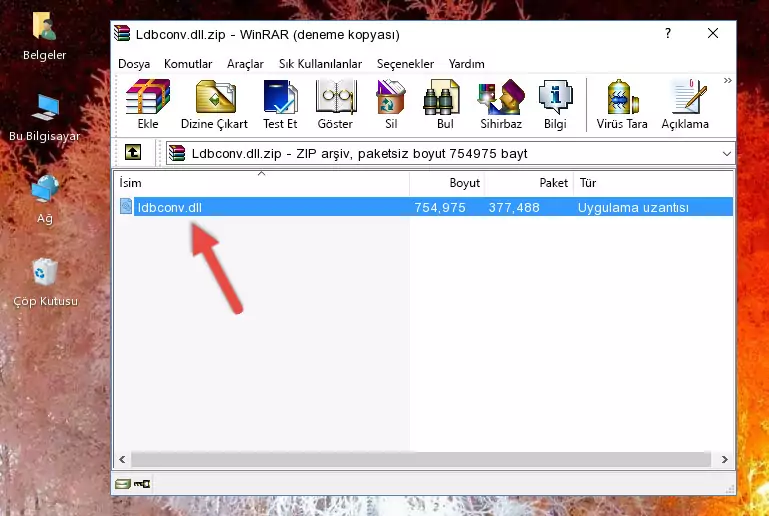Start Virüs Tara scan

coord(622,104)
